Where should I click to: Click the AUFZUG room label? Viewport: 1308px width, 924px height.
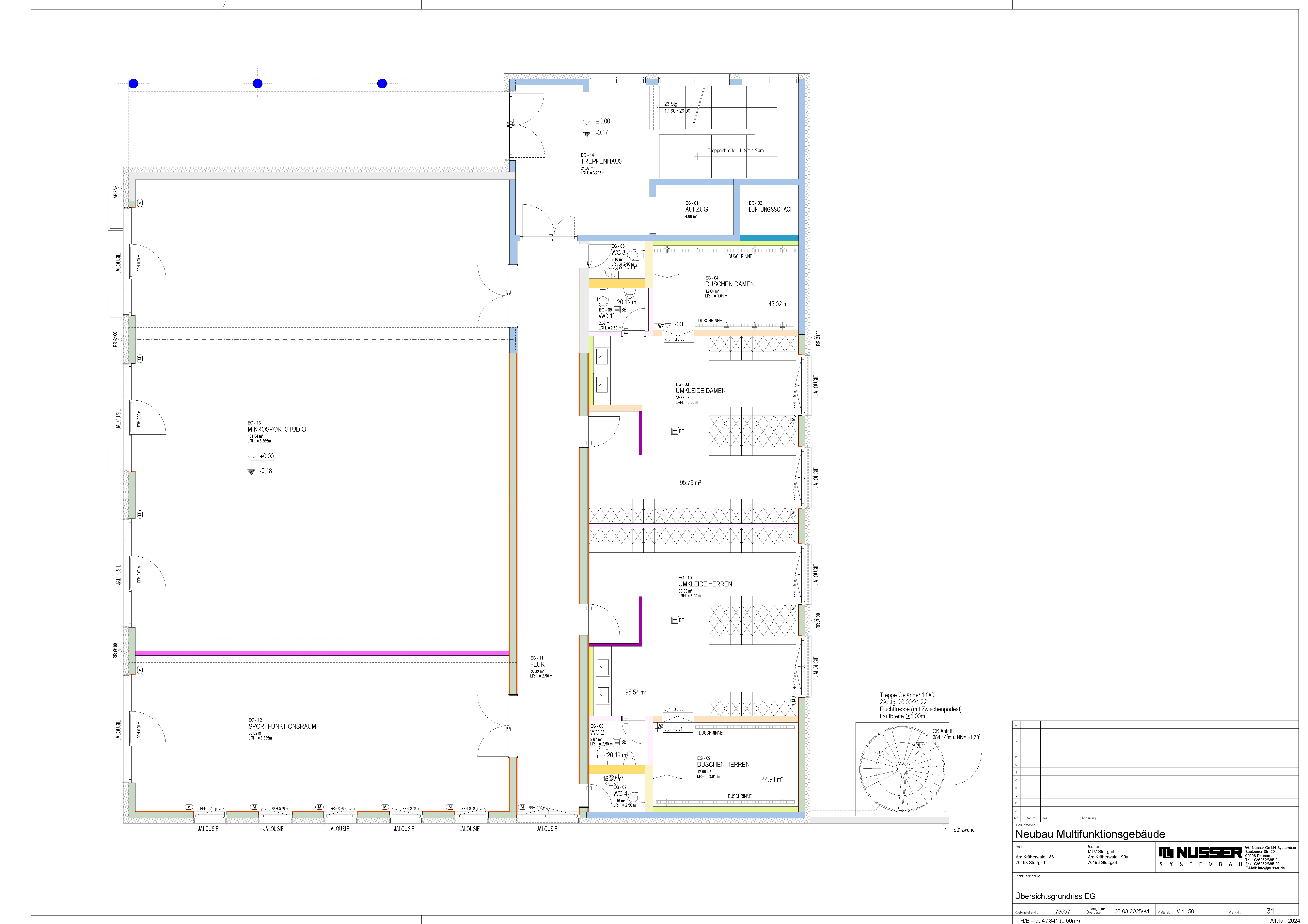coord(697,210)
